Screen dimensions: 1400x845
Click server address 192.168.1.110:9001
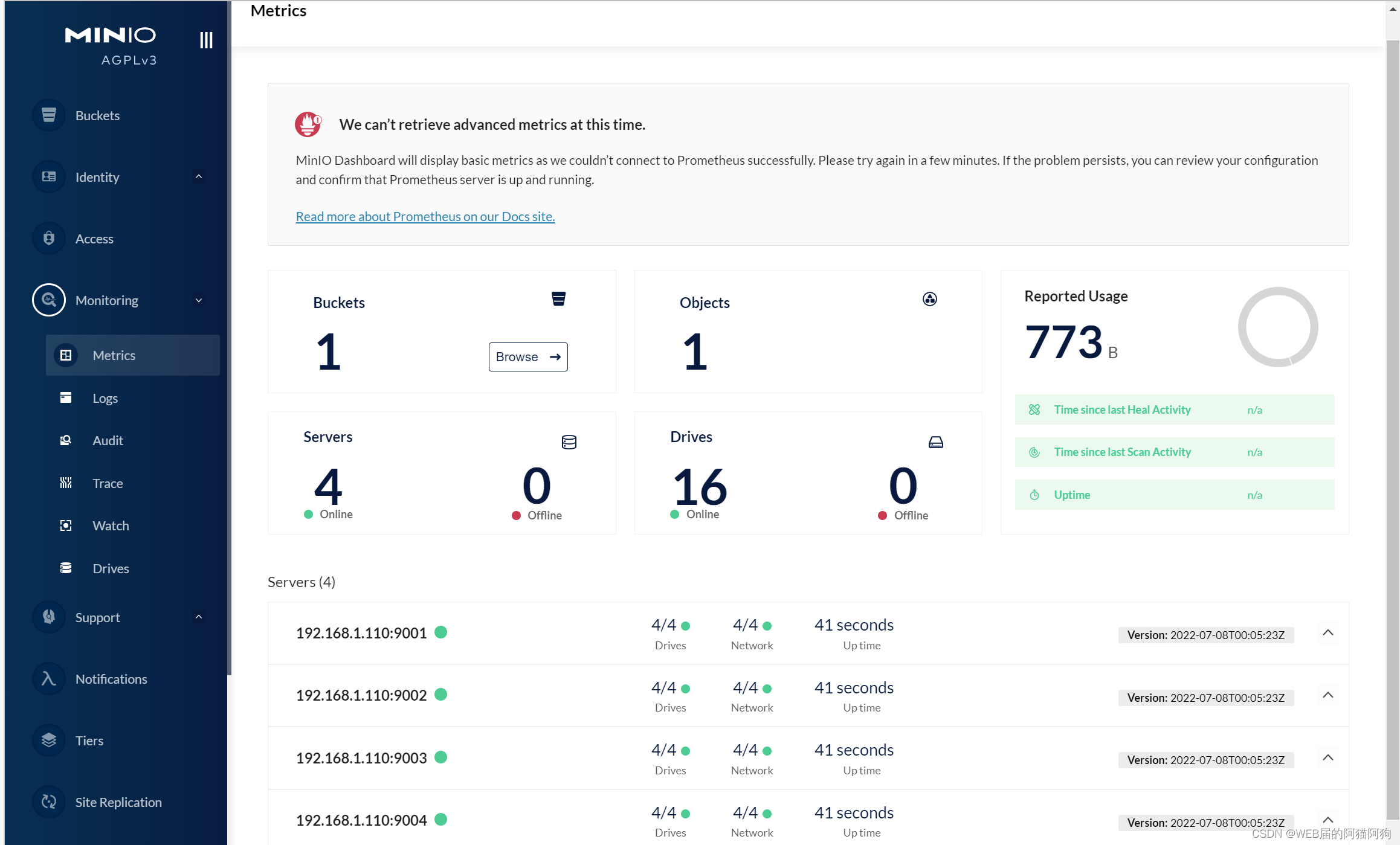361,632
